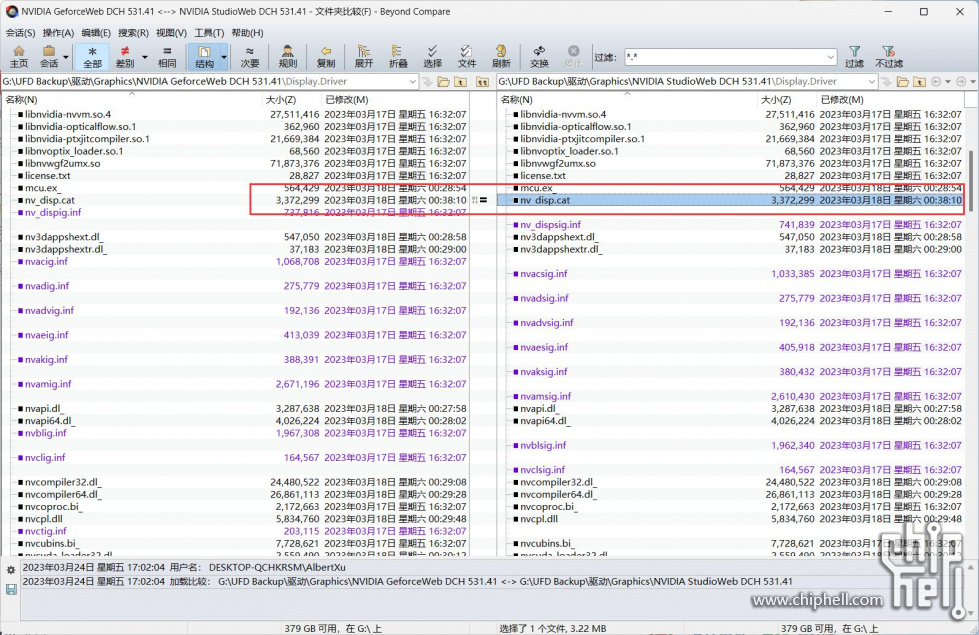This screenshot has width=979, height=635.
Task: Open the 视图(V) menu
Action: point(171,33)
